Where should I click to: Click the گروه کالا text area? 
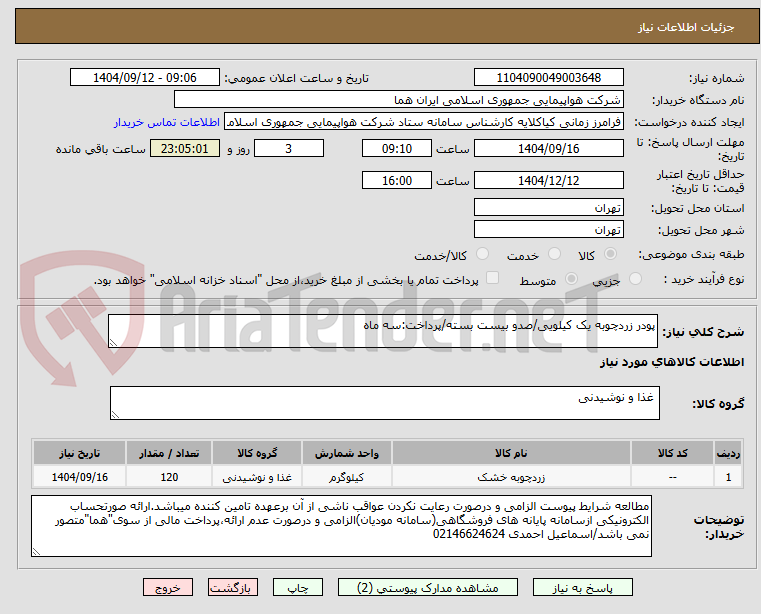(x=384, y=403)
